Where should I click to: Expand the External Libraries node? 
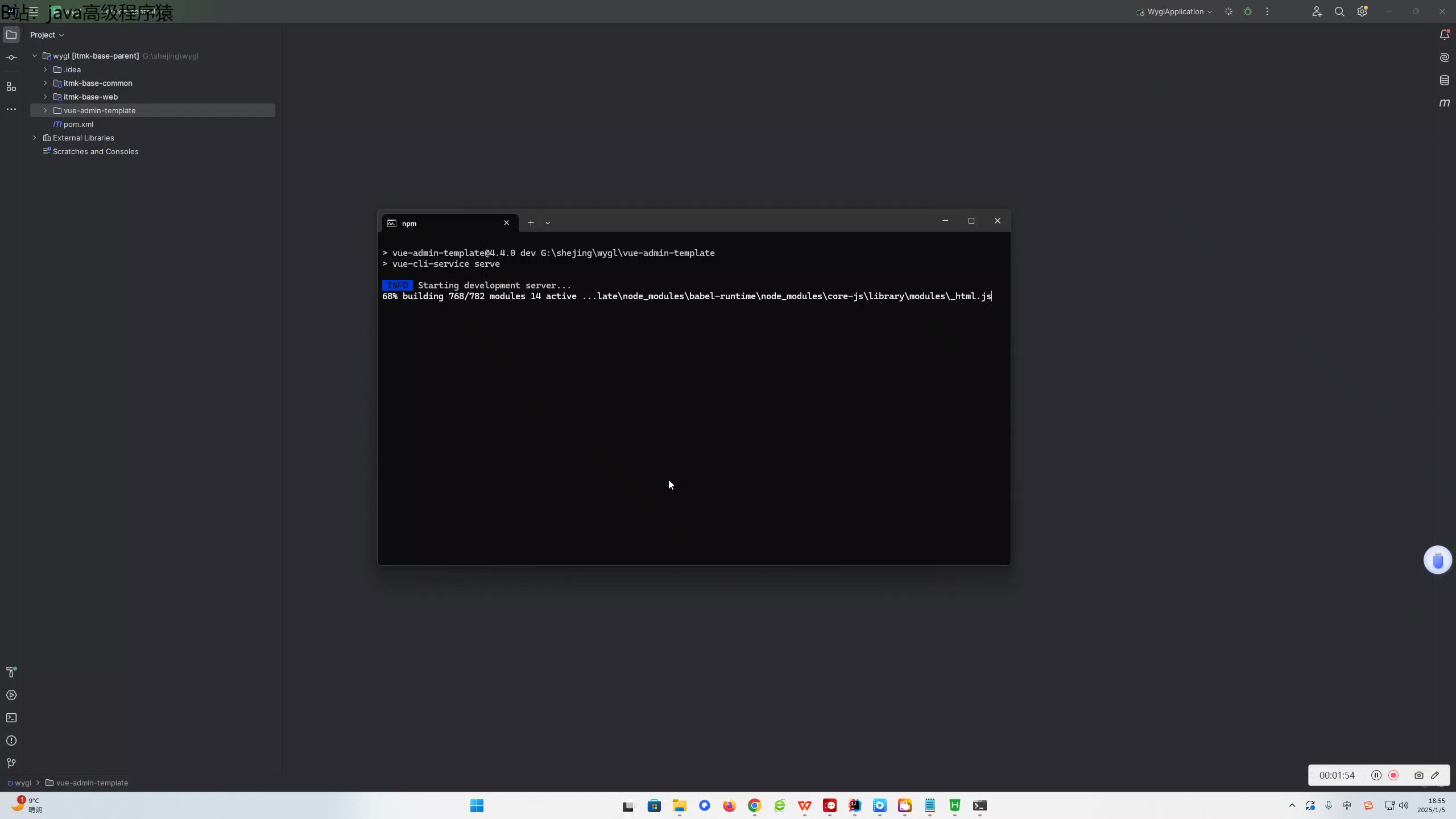[35, 138]
